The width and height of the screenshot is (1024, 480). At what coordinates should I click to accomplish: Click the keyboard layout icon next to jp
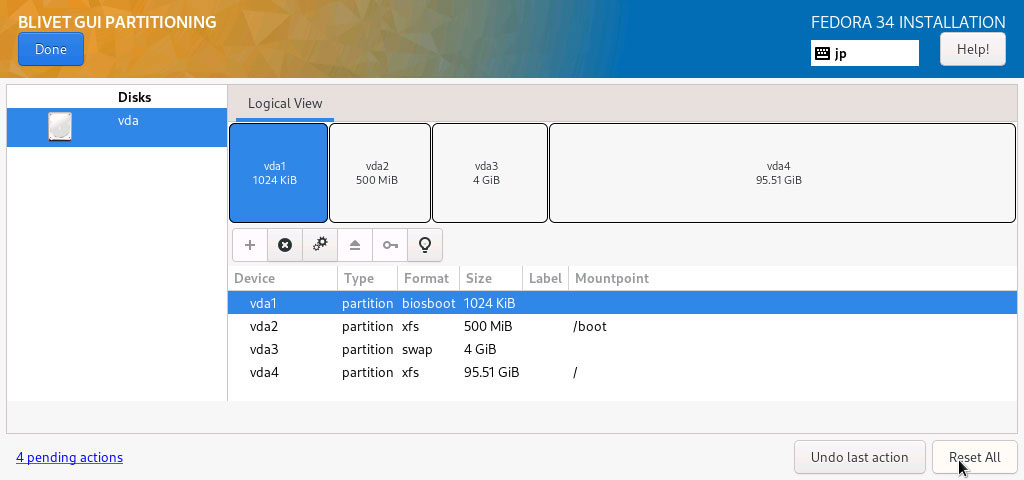(822, 54)
